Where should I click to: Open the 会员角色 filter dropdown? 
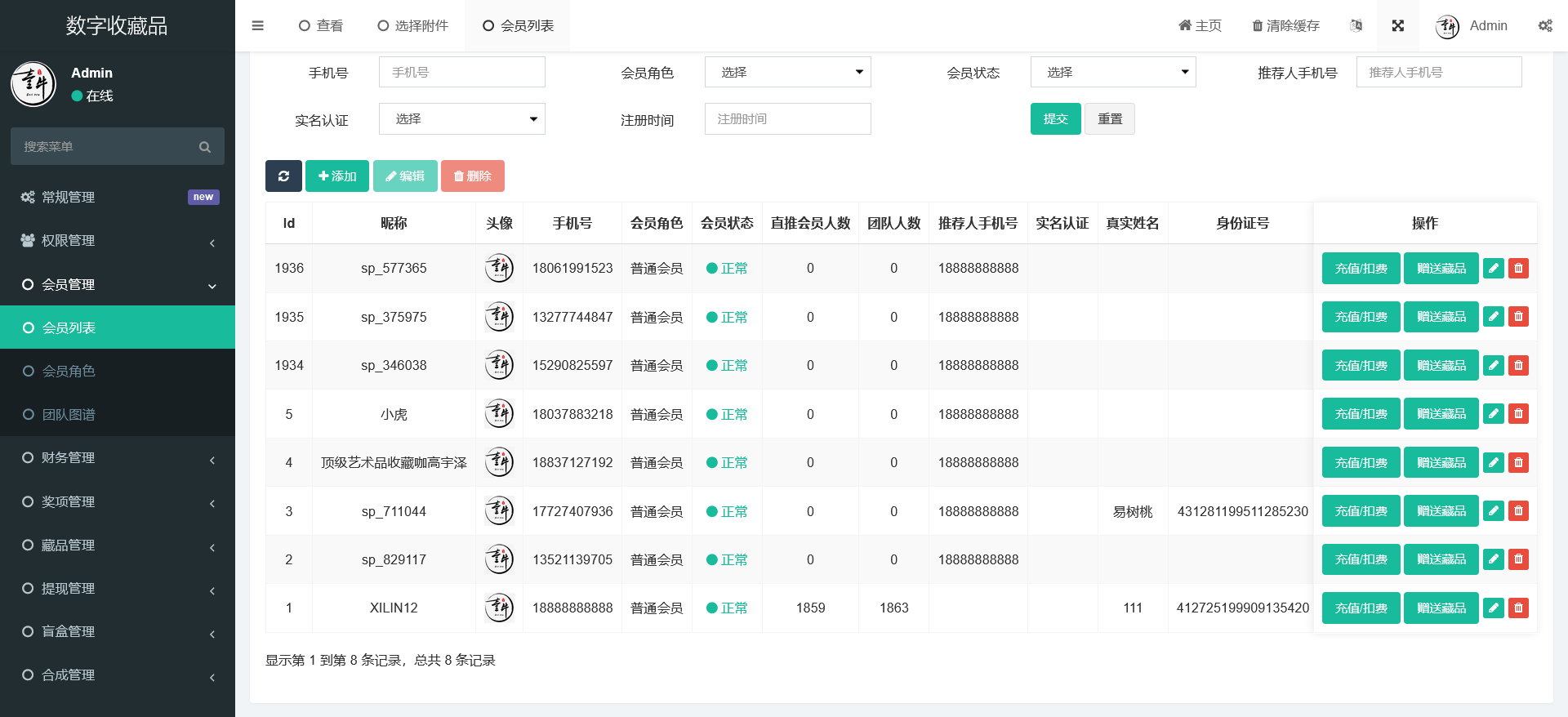[x=787, y=72]
